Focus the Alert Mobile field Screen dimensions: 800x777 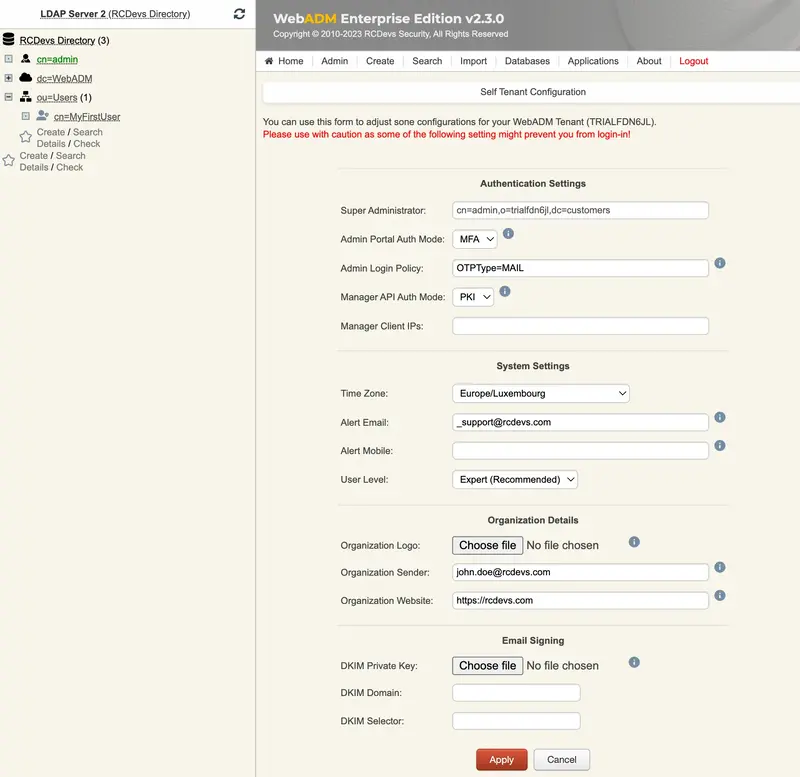coord(580,450)
